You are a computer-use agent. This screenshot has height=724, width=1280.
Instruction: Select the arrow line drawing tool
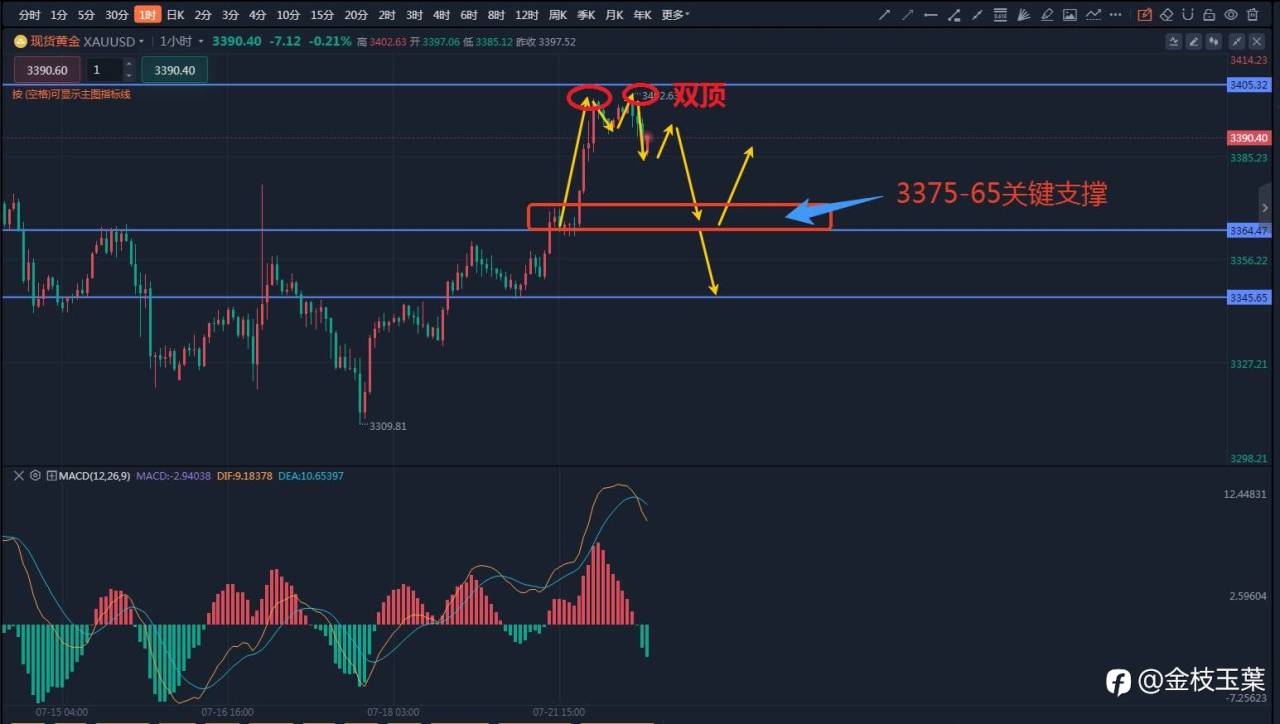pos(884,15)
